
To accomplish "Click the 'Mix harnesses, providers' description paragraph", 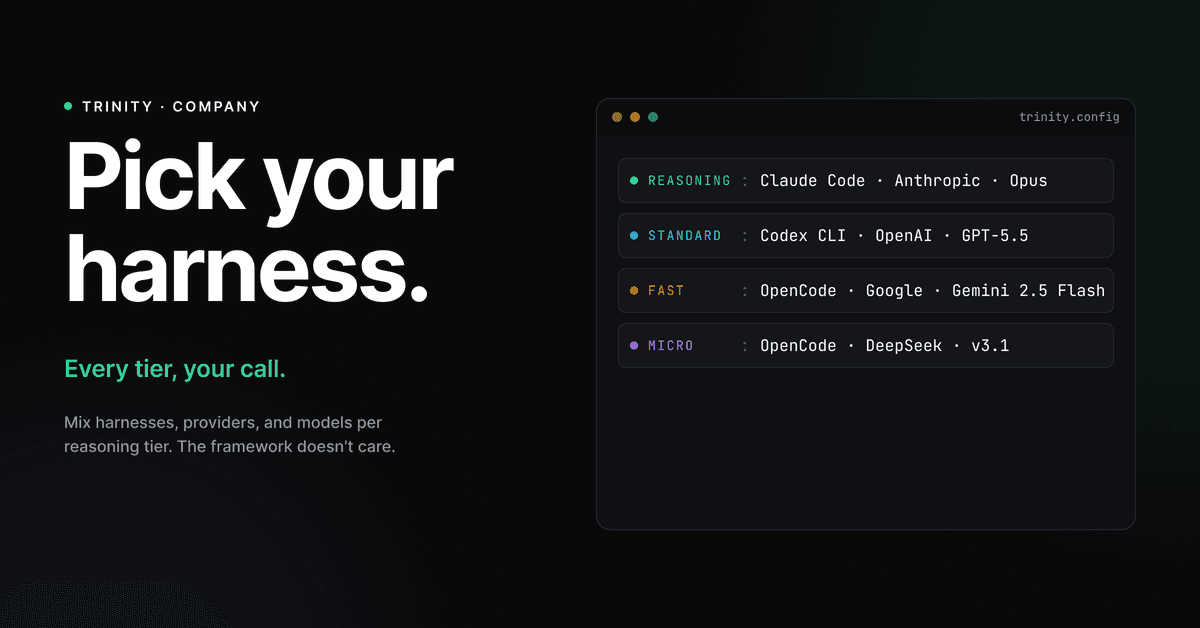I will (x=230, y=434).
